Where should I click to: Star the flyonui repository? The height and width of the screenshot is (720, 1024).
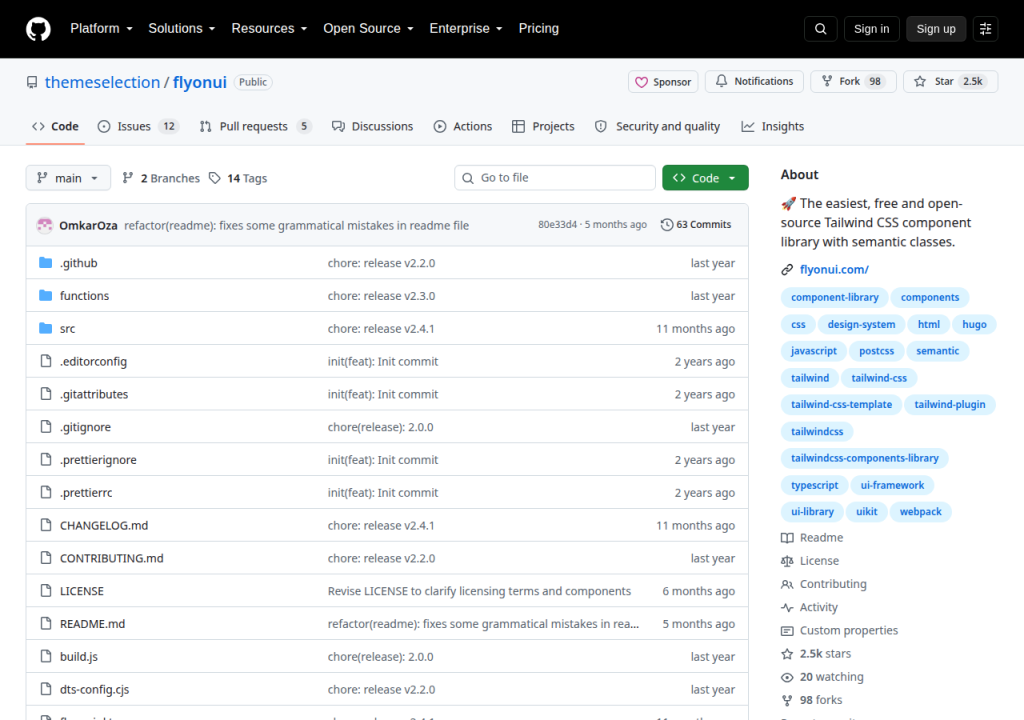click(950, 82)
